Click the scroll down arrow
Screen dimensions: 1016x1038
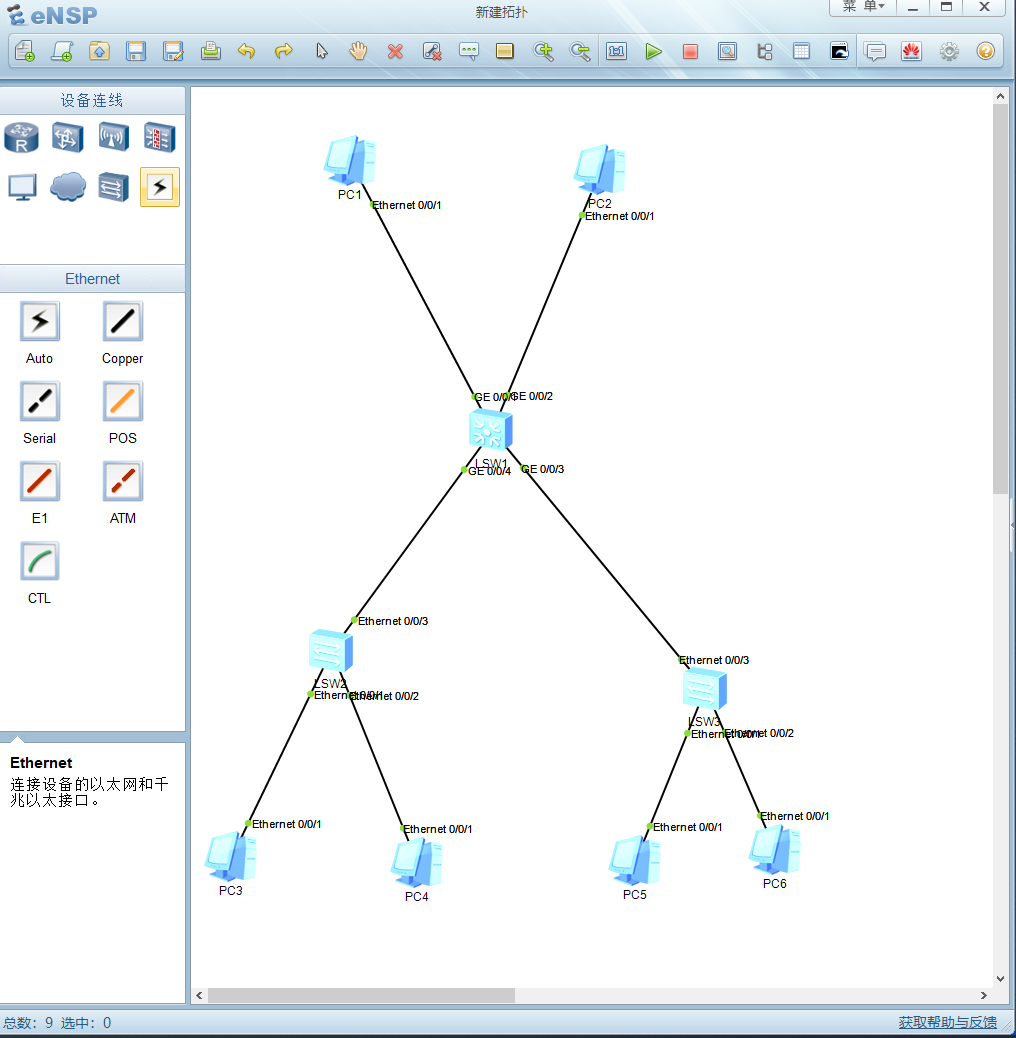click(1000, 978)
